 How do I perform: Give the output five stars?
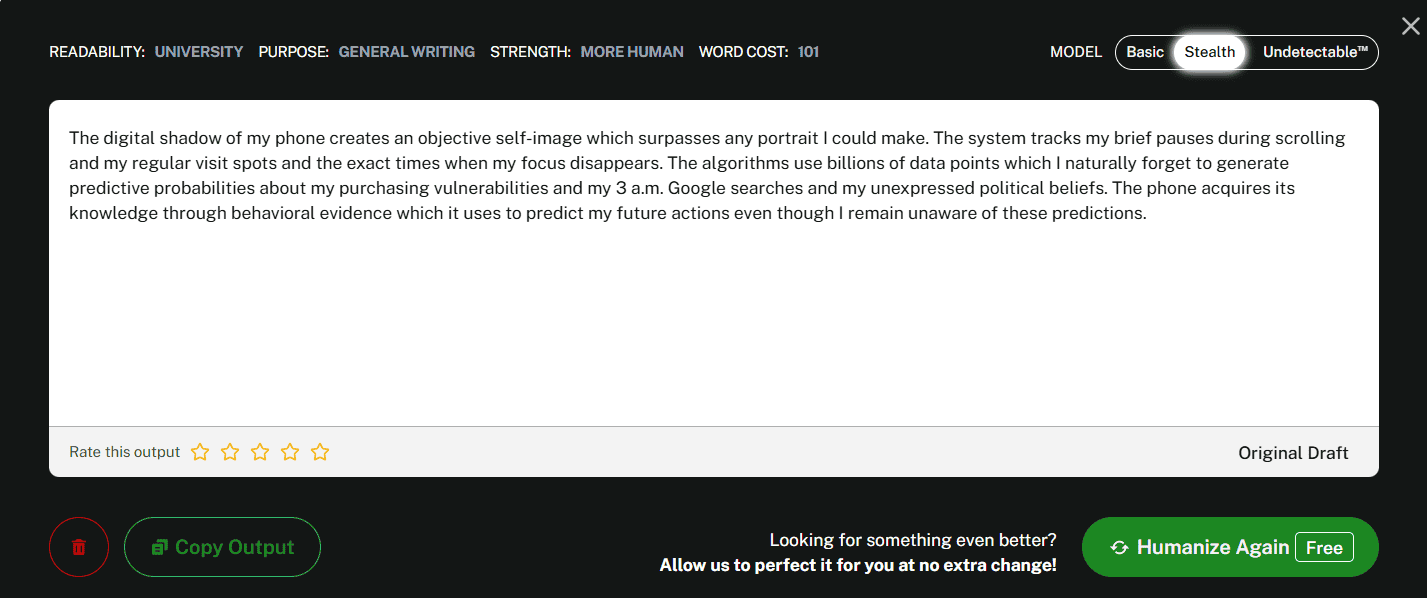point(320,452)
